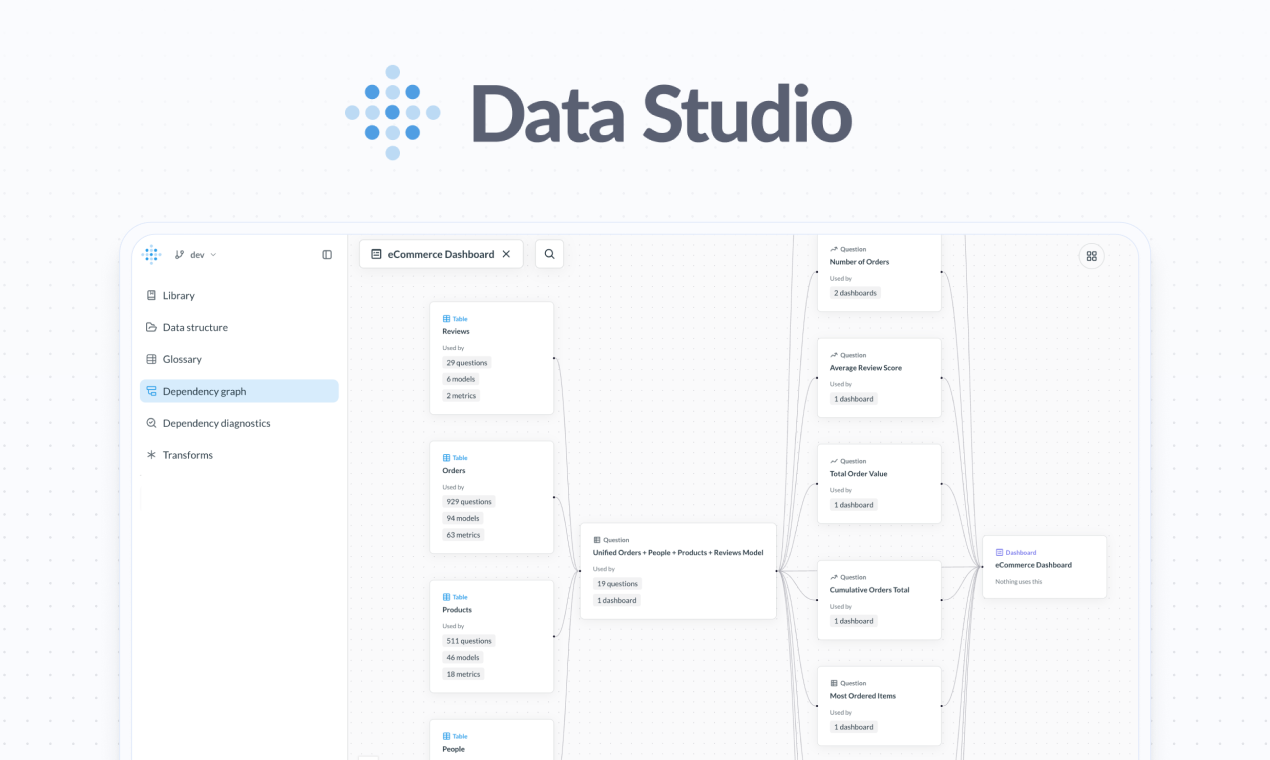
Task: Click the branch icon beside dev
Action: pos(178,254)
